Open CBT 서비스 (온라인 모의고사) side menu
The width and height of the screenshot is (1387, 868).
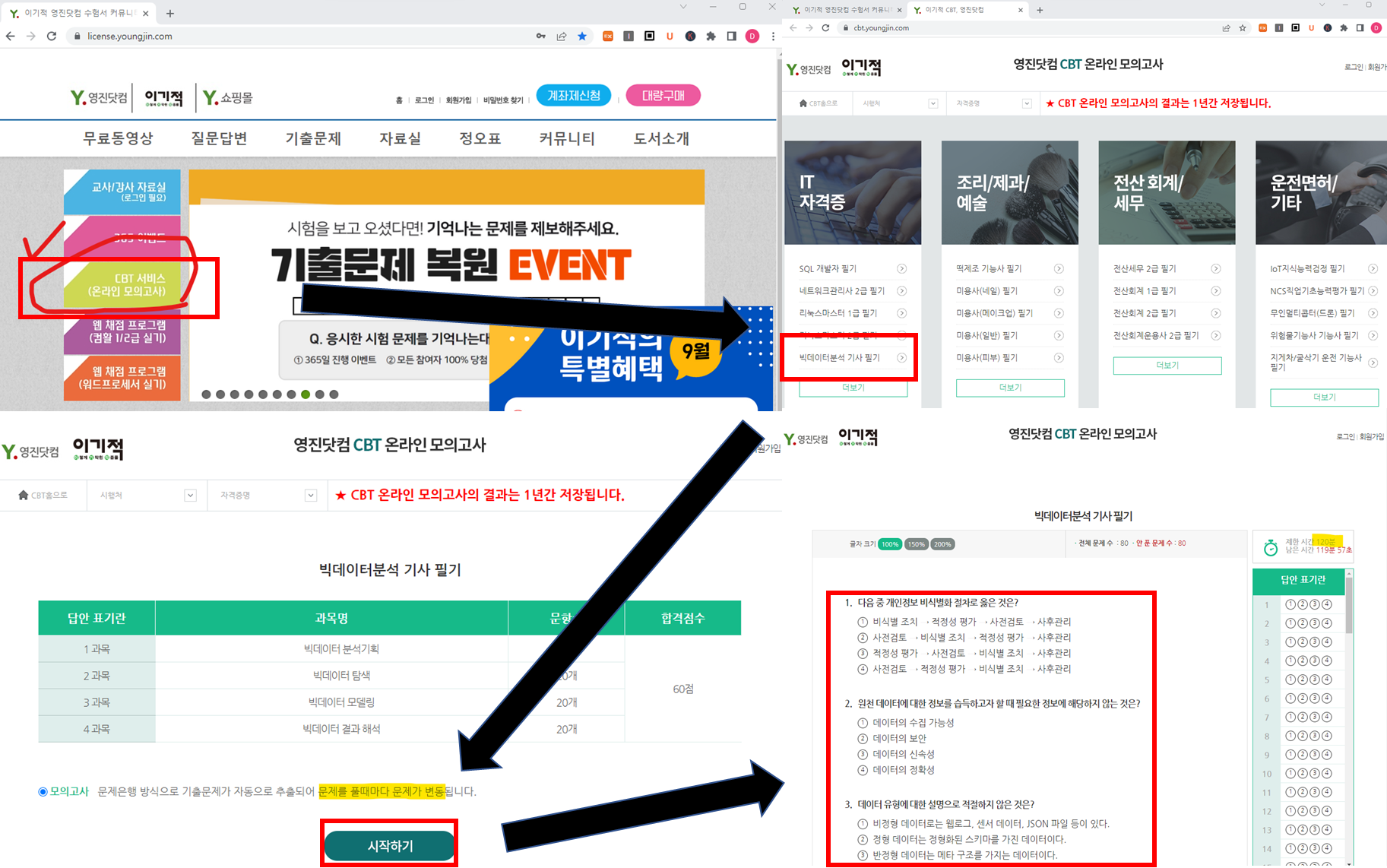(x=123, y=285)
